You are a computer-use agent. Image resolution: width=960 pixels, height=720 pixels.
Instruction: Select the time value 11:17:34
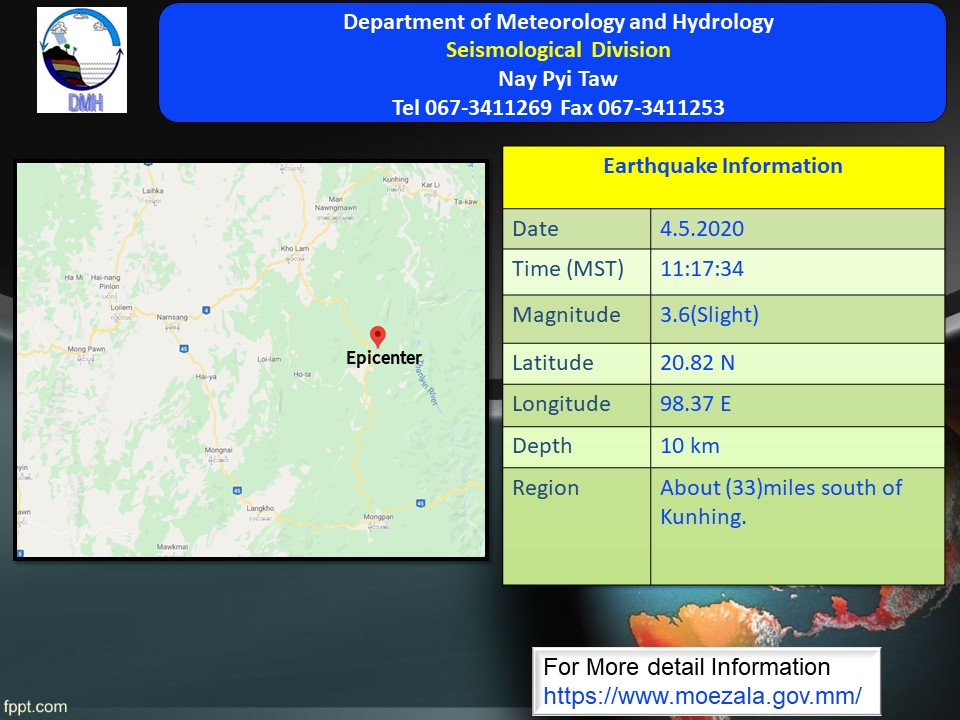coord(701,269)
